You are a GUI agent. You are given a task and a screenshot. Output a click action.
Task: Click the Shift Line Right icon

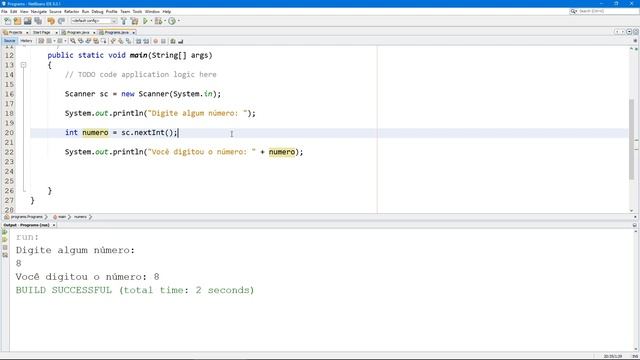(146, 41)
